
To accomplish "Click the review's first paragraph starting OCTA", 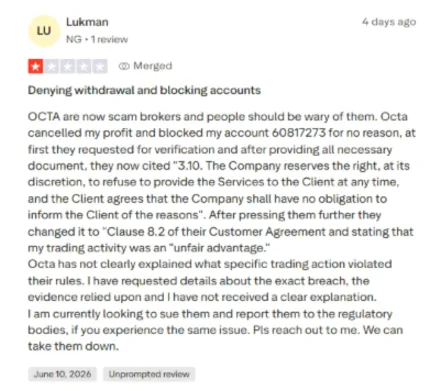I will point(221,182).
